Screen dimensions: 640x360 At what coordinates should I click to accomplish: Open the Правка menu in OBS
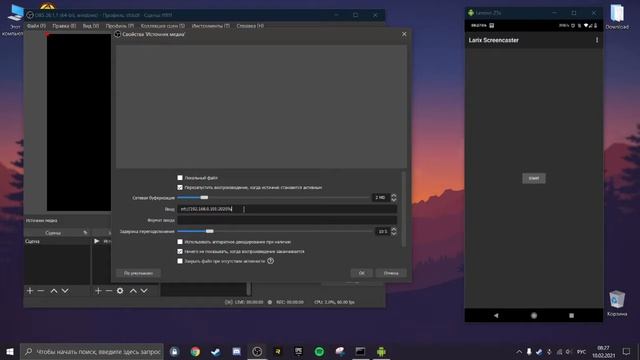[64, 26]
